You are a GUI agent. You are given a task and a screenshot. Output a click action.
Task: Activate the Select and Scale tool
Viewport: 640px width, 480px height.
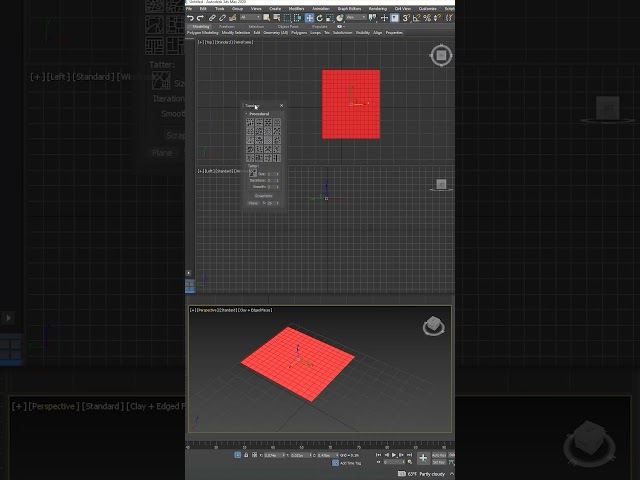click(329, 18)
